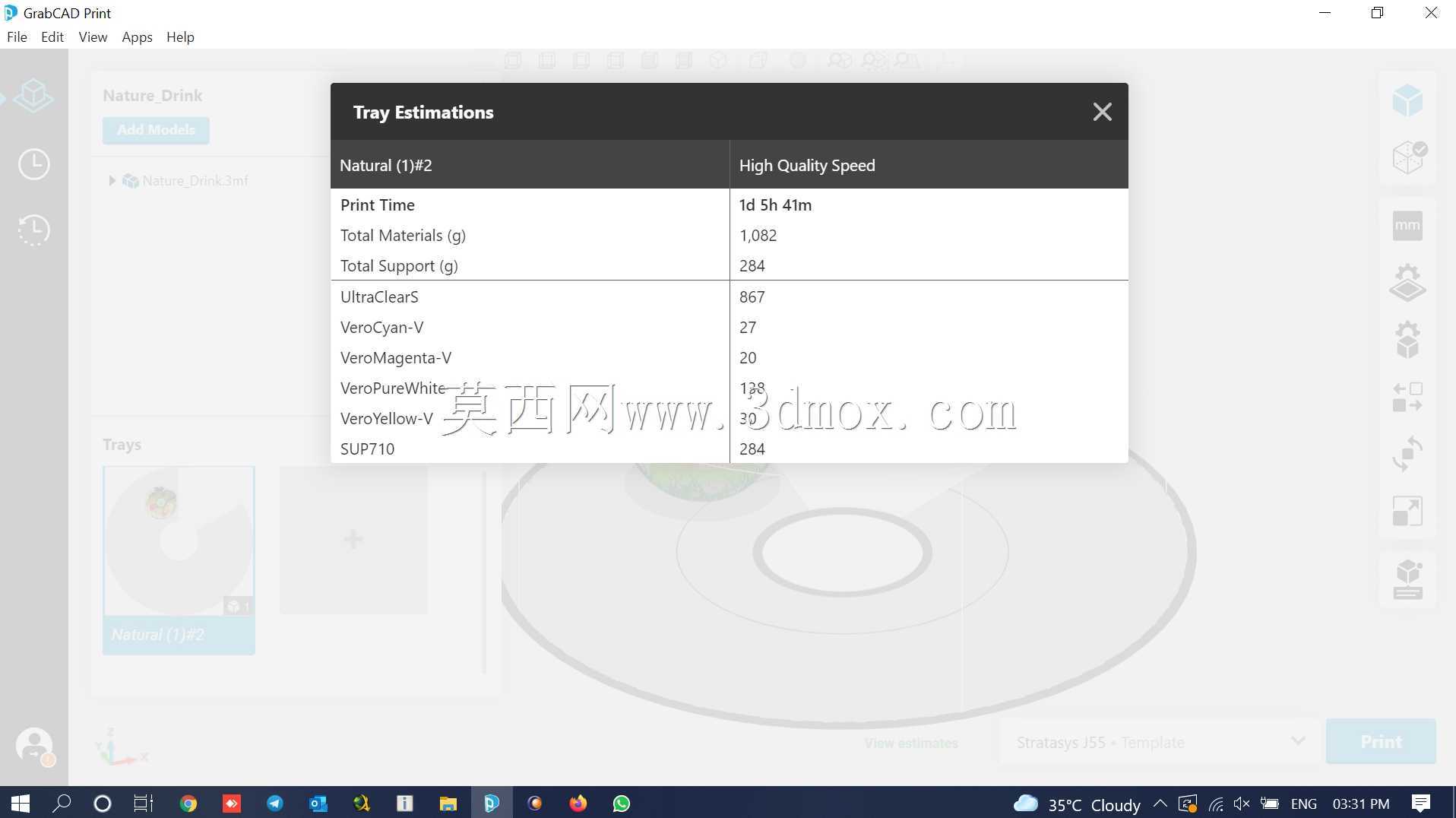Toggle the mm units button
Screen dimensions: 1456x818
[1407, 226]
